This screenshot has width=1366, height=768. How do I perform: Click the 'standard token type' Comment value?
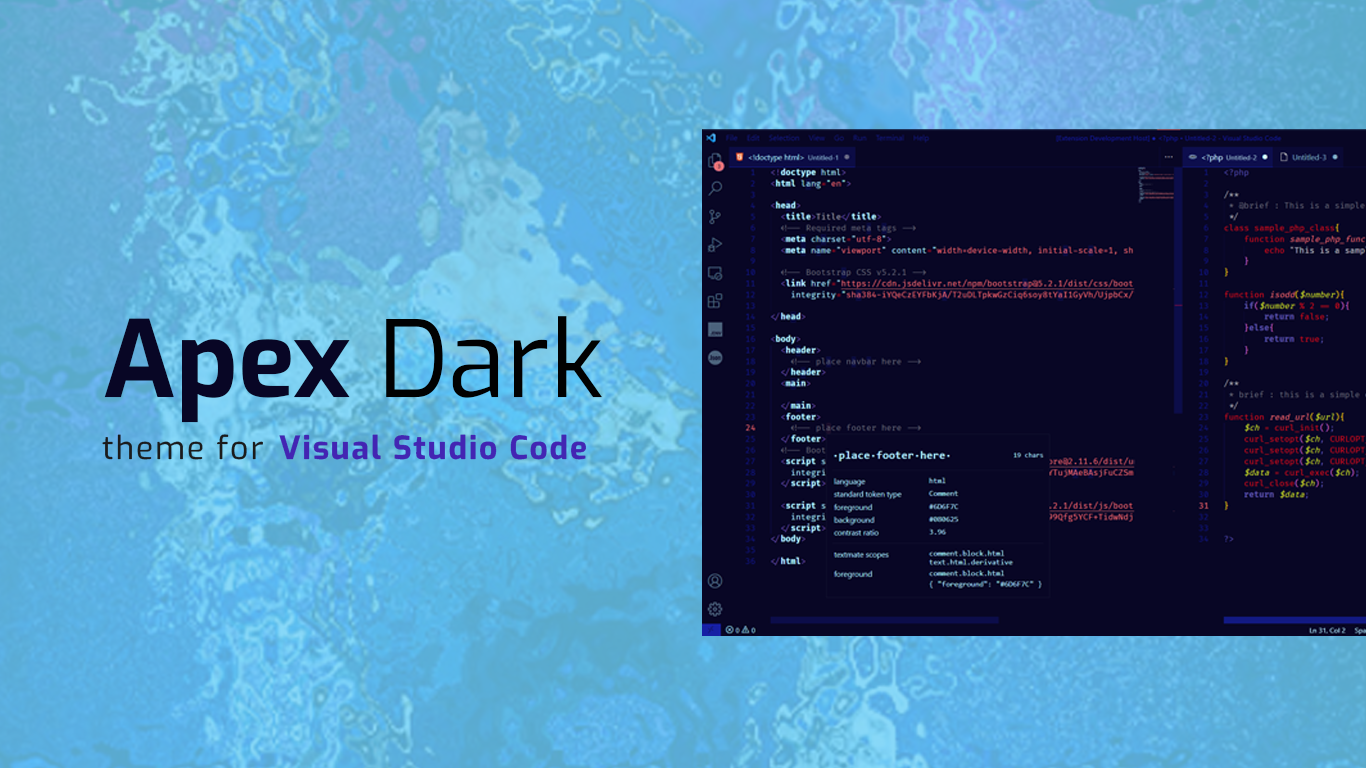coord(943,494)
